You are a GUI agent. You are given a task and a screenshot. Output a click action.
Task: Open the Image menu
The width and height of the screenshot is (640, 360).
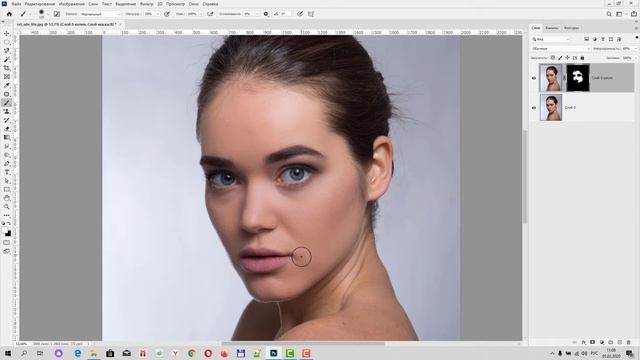click(71, 4)
